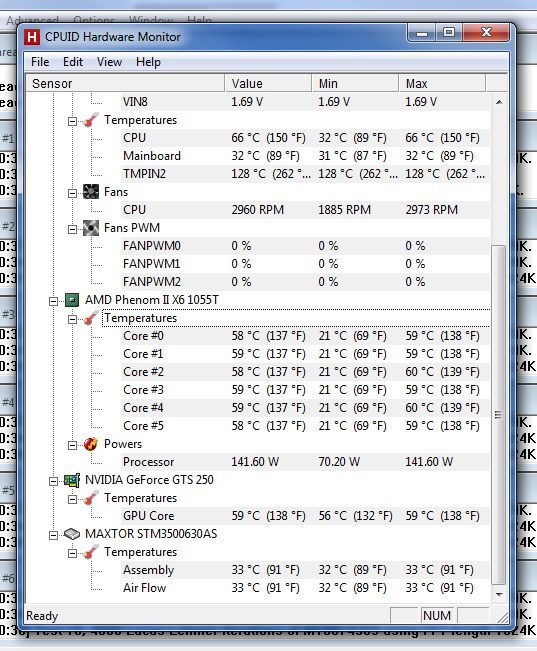Click the motherboard Temperatures thermometer icon above CPU row
Screen dimensions: 537x651
pos(91,120)
